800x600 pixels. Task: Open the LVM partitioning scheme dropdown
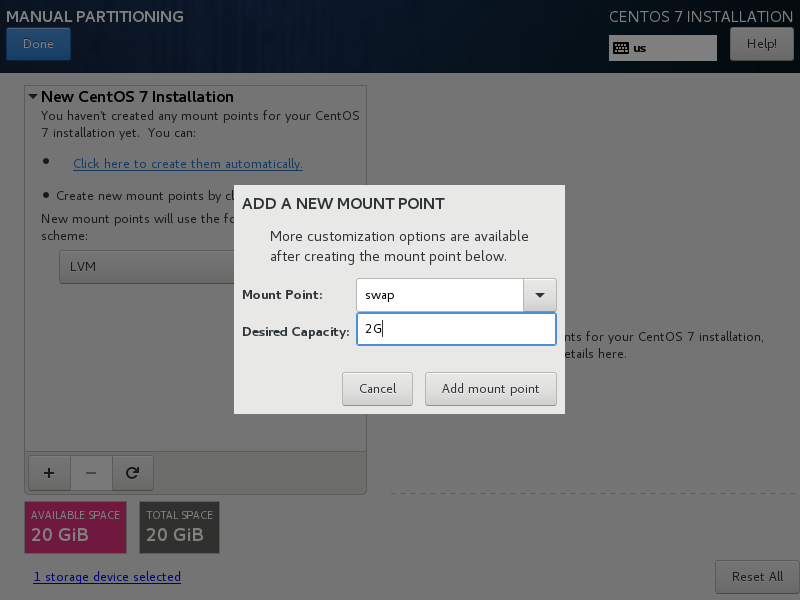pos(147,267)
